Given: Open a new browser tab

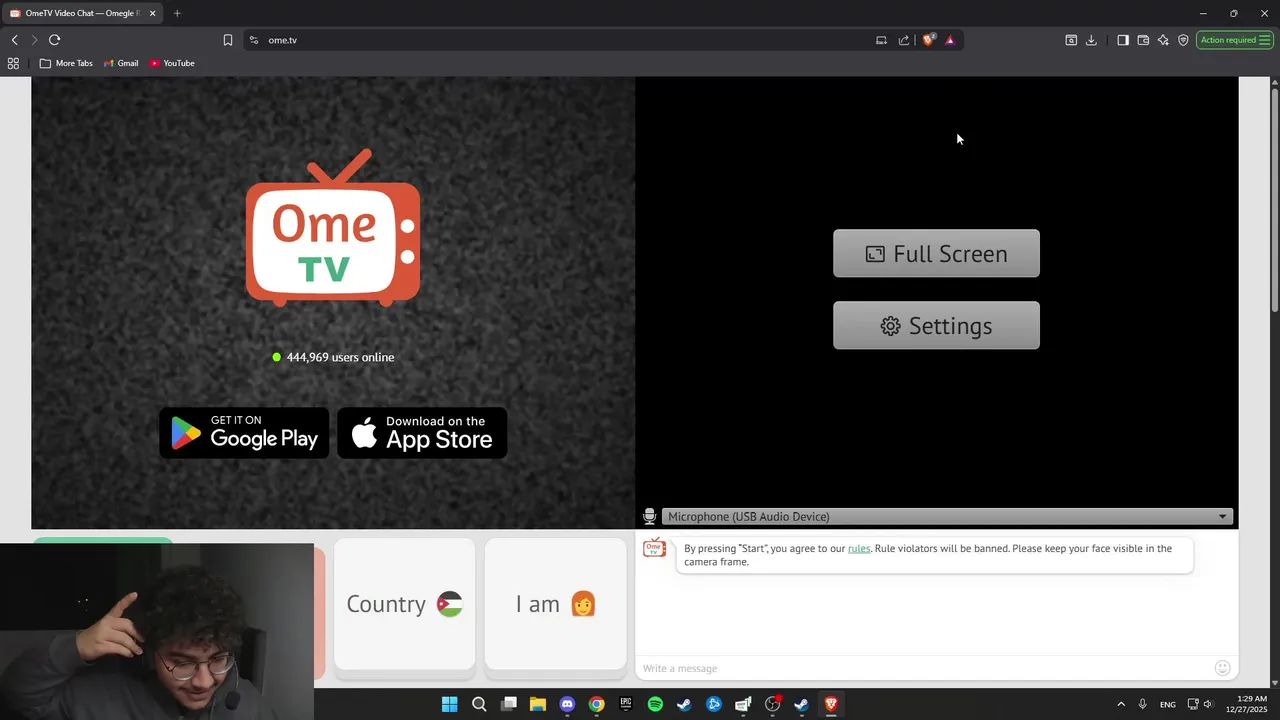Looking at the screenshot, I should click(177, 13).
